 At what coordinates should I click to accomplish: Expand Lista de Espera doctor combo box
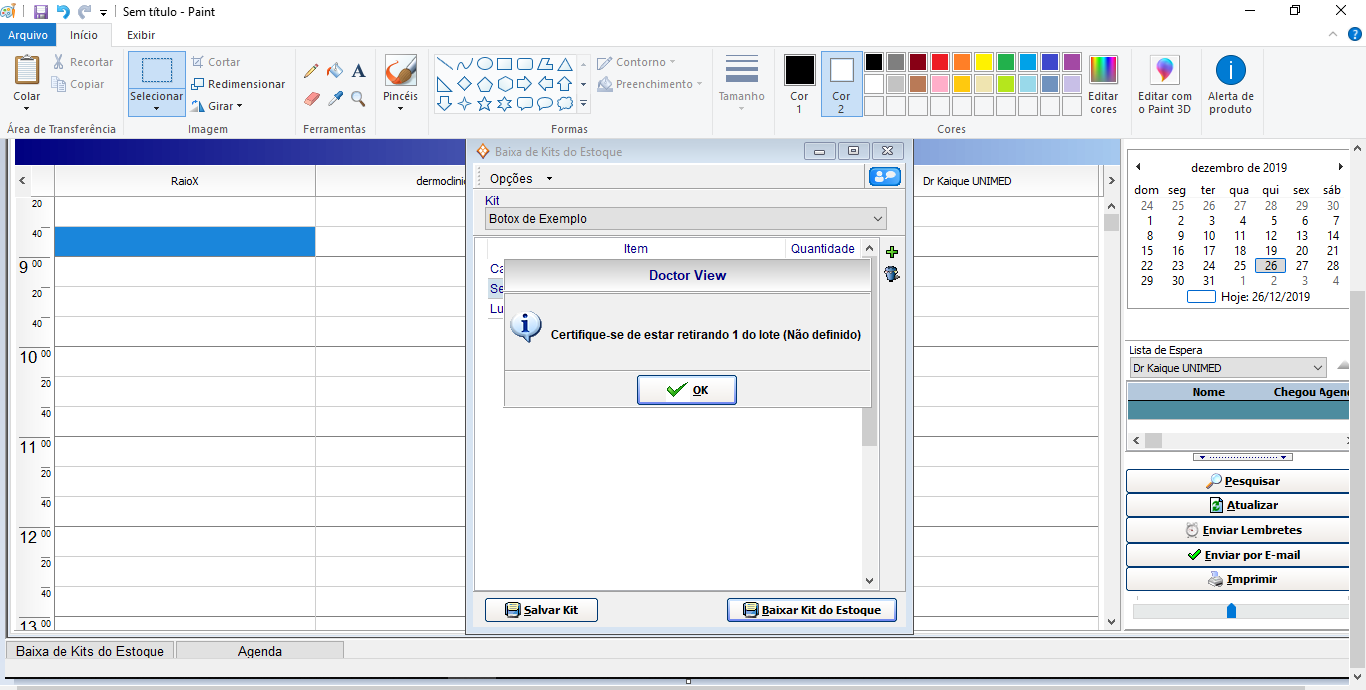pos(1317,368)
